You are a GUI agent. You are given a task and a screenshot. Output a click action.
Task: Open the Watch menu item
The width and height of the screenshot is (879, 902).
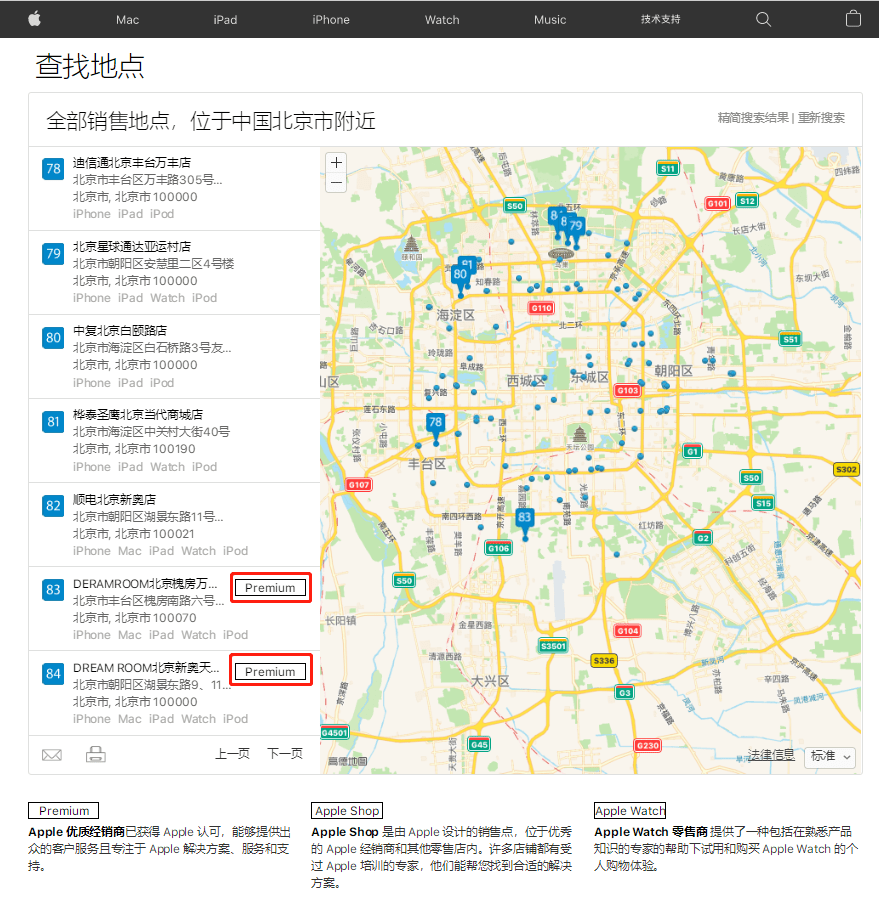point(442,20)
